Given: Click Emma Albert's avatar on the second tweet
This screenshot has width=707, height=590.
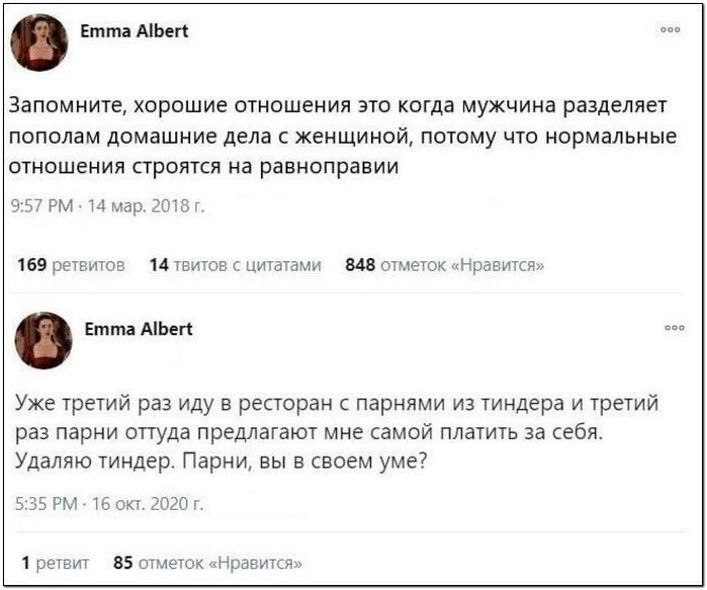Looking at the screenshot, I should [44, 340].
